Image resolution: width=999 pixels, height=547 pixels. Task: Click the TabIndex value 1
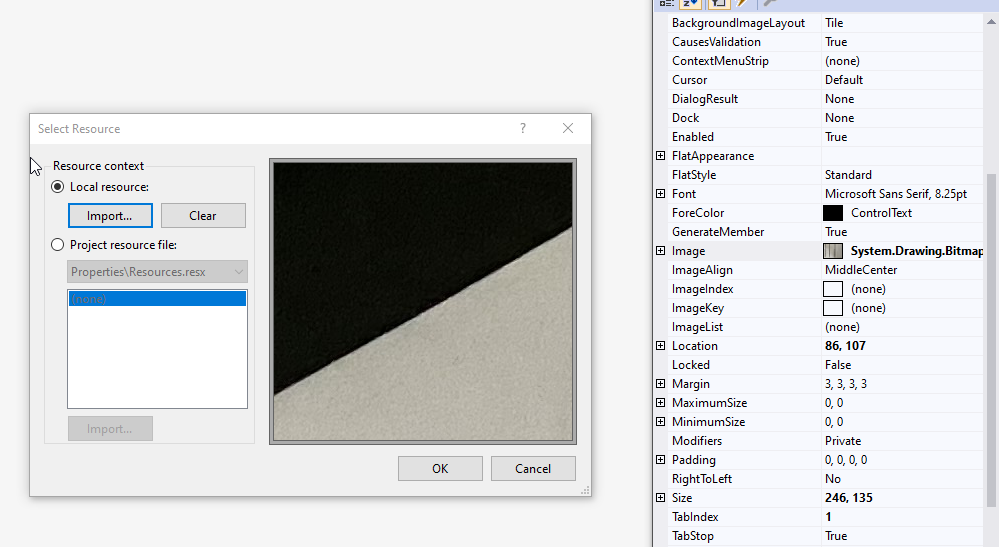pyautogui.click(x=828, y=517)
